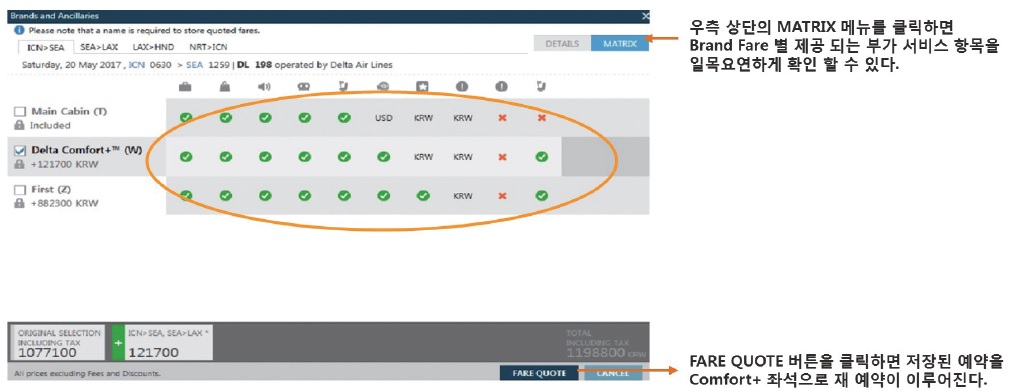
Task: Click the padlock icon beside +882300 KRW
Action: [x=19, y=203]
